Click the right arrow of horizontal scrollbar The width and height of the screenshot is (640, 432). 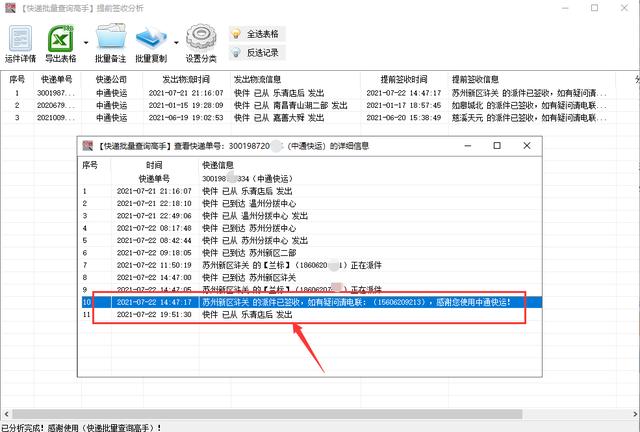pos(634,414)
